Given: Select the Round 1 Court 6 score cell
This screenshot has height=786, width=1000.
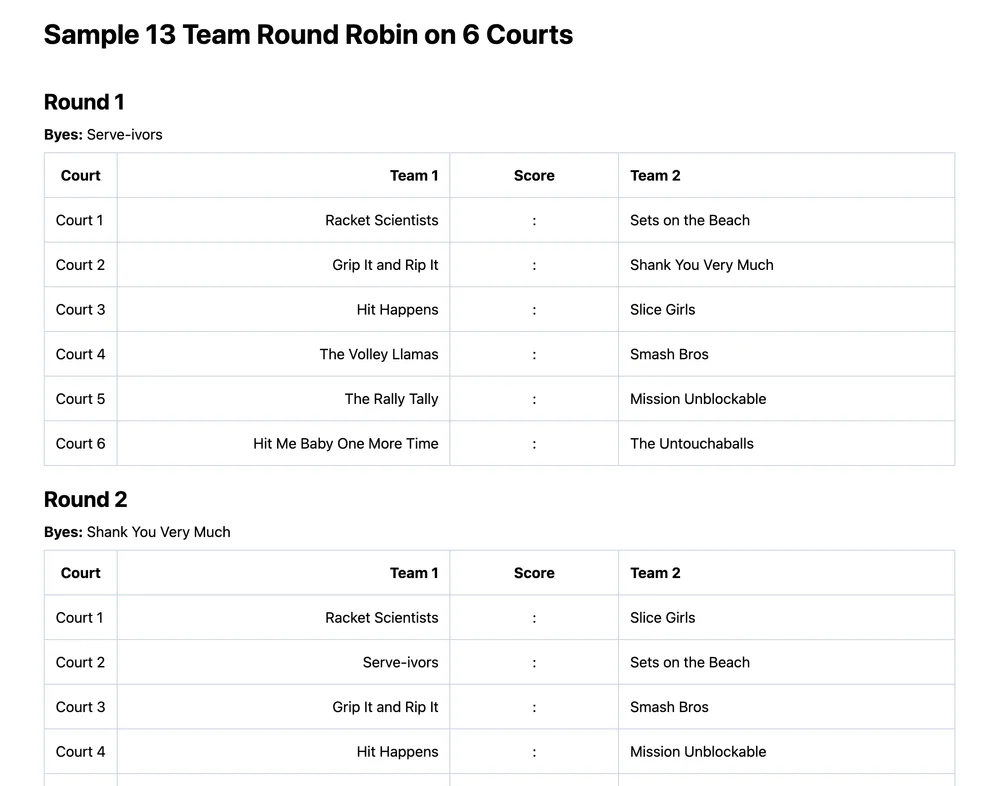Looking at the screenshot, I should [534, 444].
